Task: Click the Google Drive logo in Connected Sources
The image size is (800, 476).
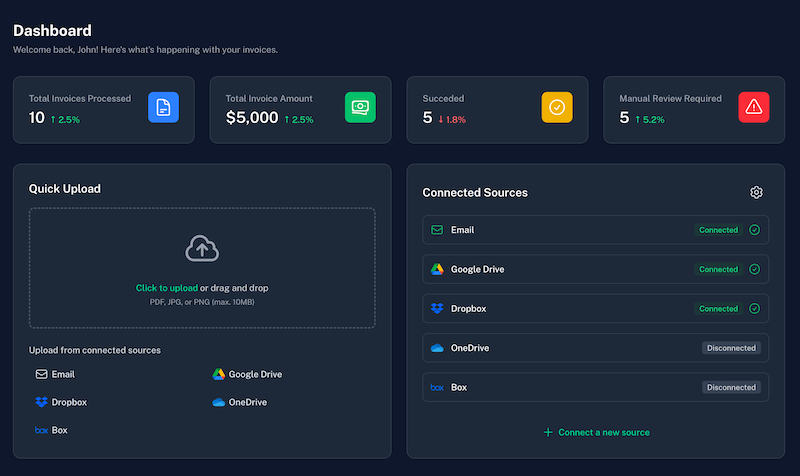Action: point(437,269)
